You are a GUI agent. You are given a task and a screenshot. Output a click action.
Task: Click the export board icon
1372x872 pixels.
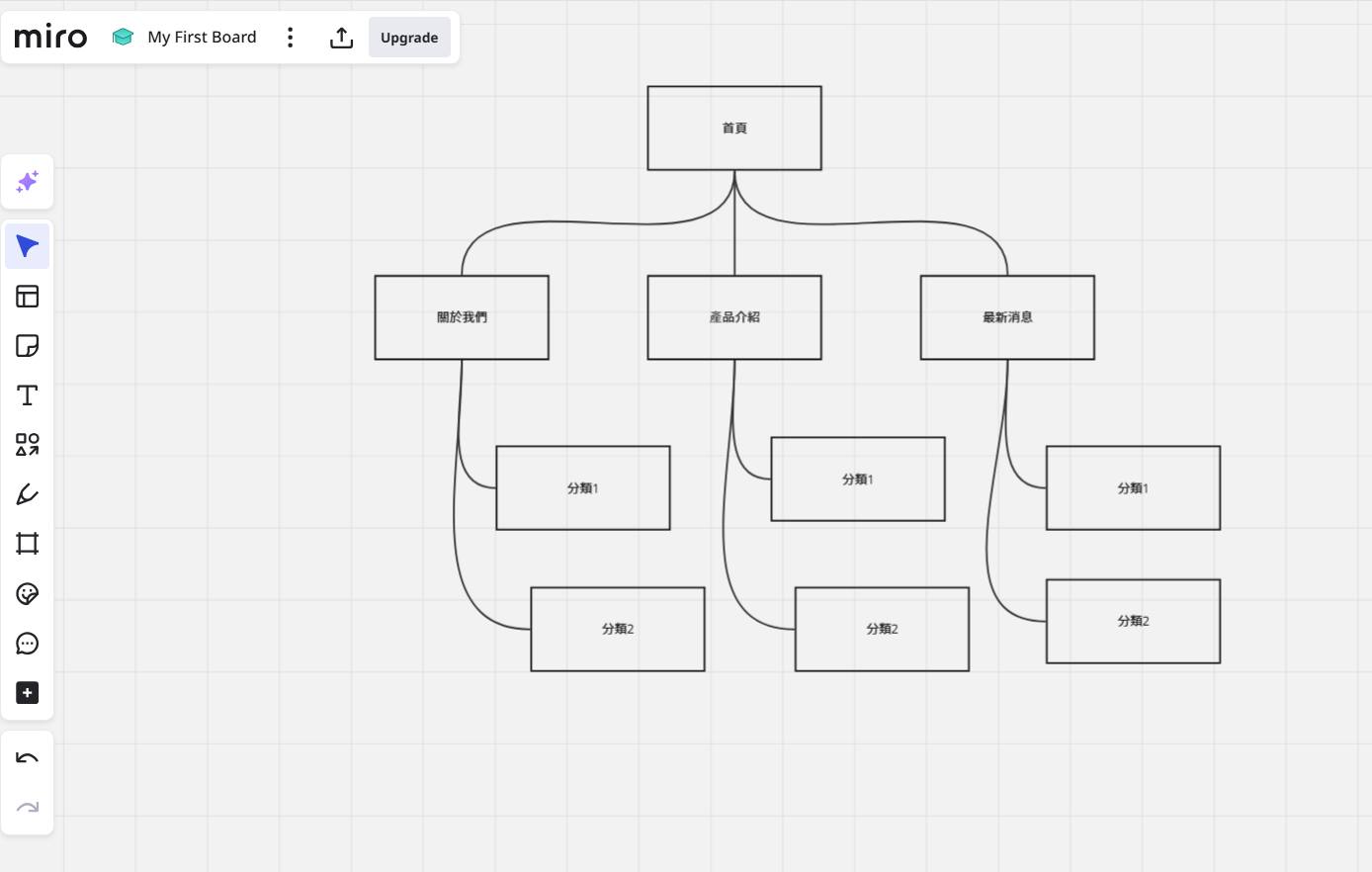point(341,38)
